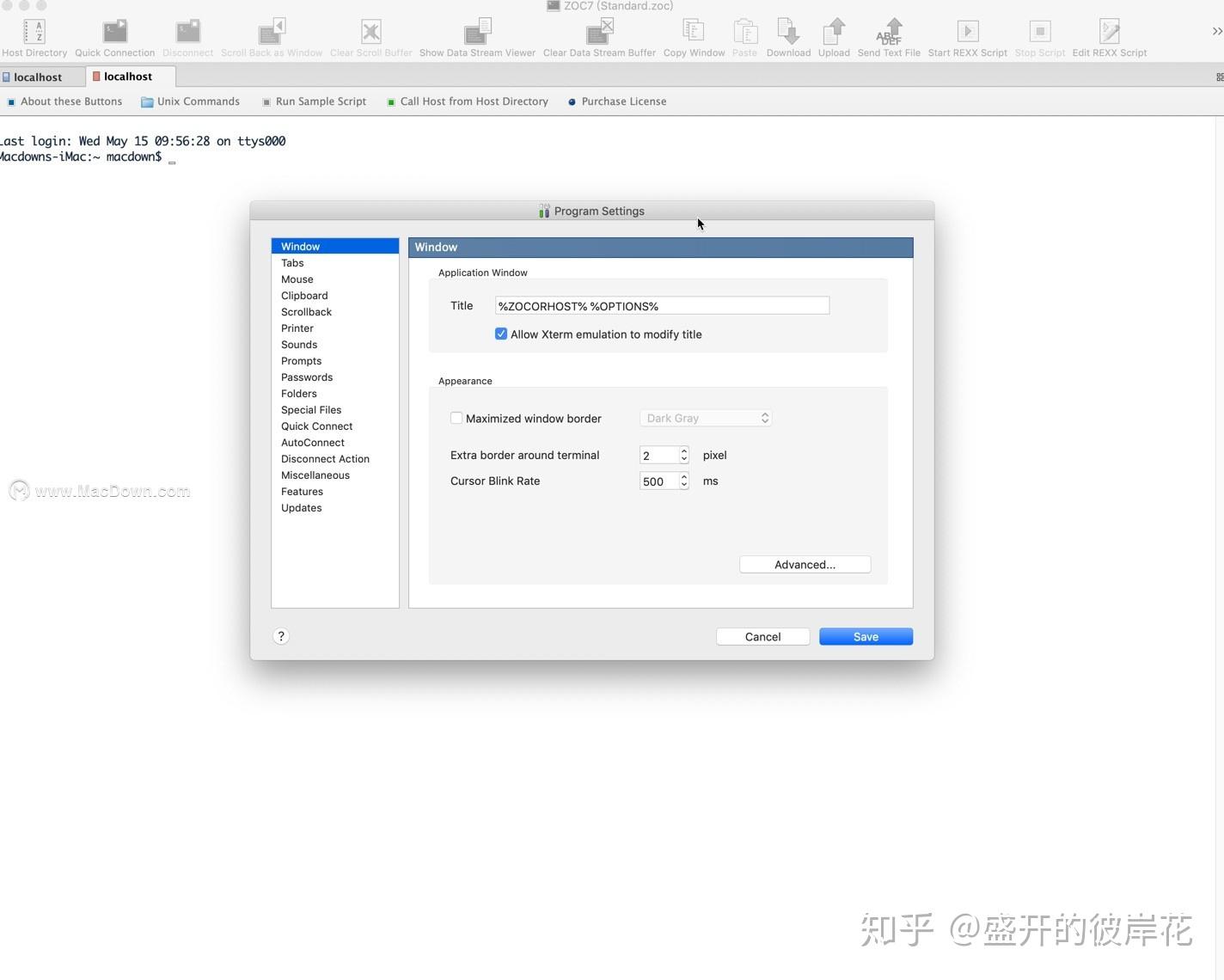Enable Maximized window border
Image resolution: width=1224 pixels, height=980 pixels.
coord(456,418)
